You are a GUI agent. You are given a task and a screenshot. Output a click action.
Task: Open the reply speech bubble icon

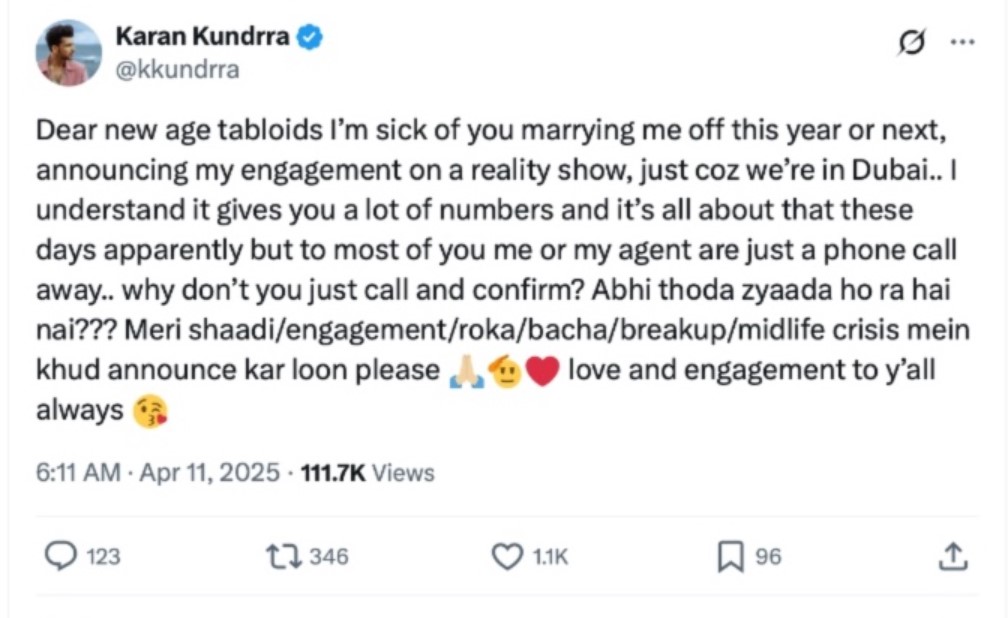[x=61, y=556]
